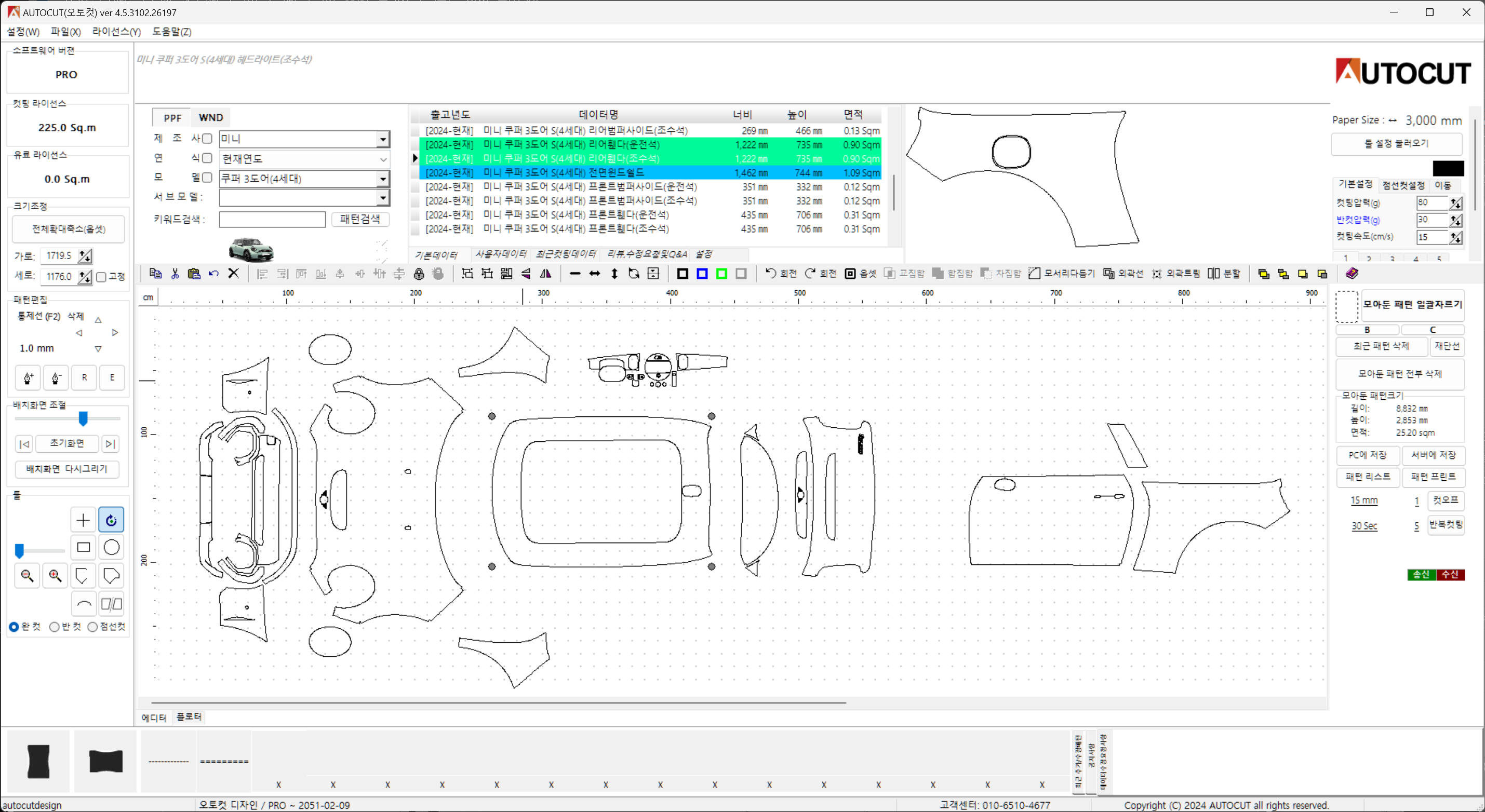Click the zoom out magnifier icon

[27, 575]
